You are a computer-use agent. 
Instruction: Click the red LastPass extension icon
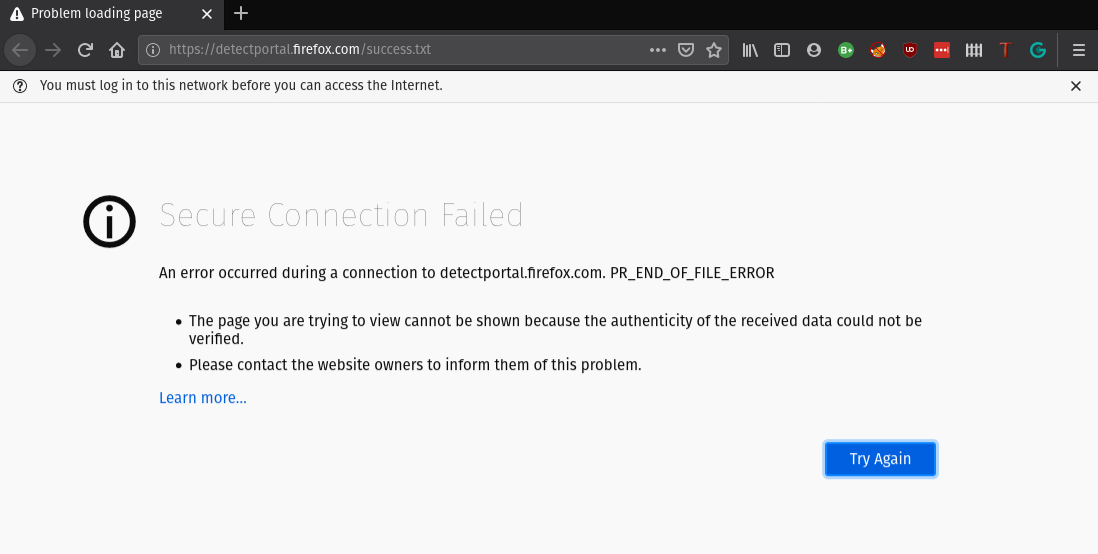[x=942, y=50]
